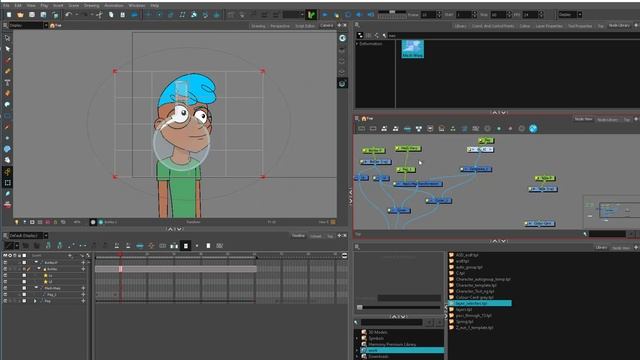The width and height of the screenshot is (640, 360).
Task: Expand the Downloads folder in the Library tree
Action: [358, 356]
